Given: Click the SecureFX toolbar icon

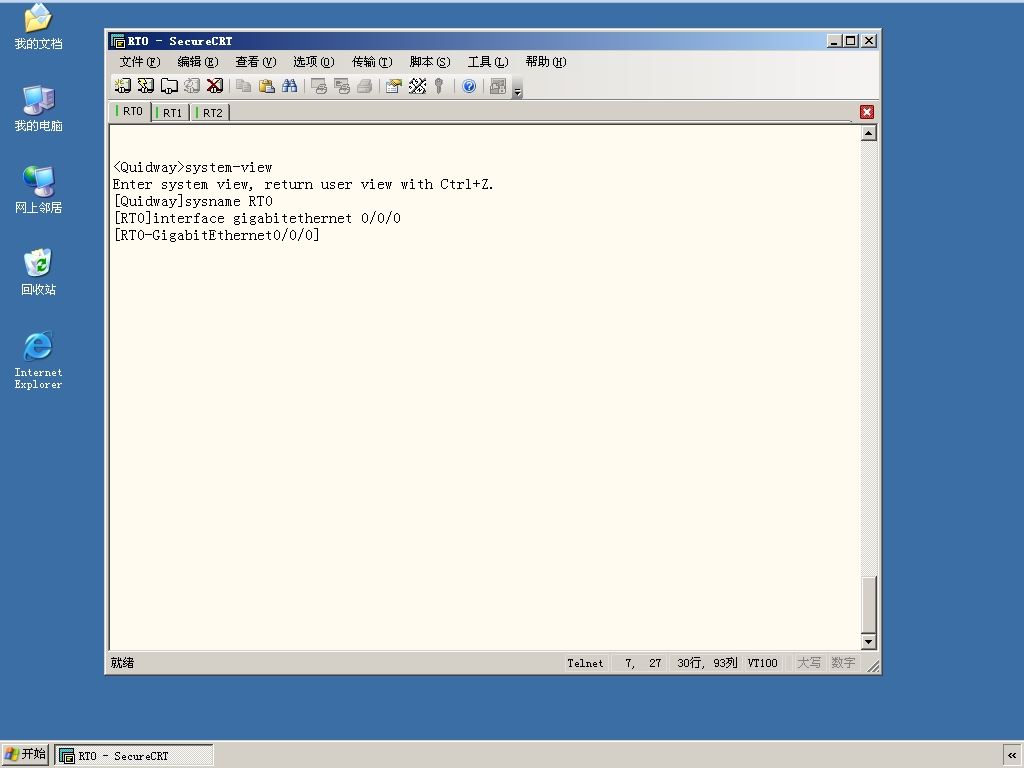Looking at the screenshot, I should click(498, 86).
